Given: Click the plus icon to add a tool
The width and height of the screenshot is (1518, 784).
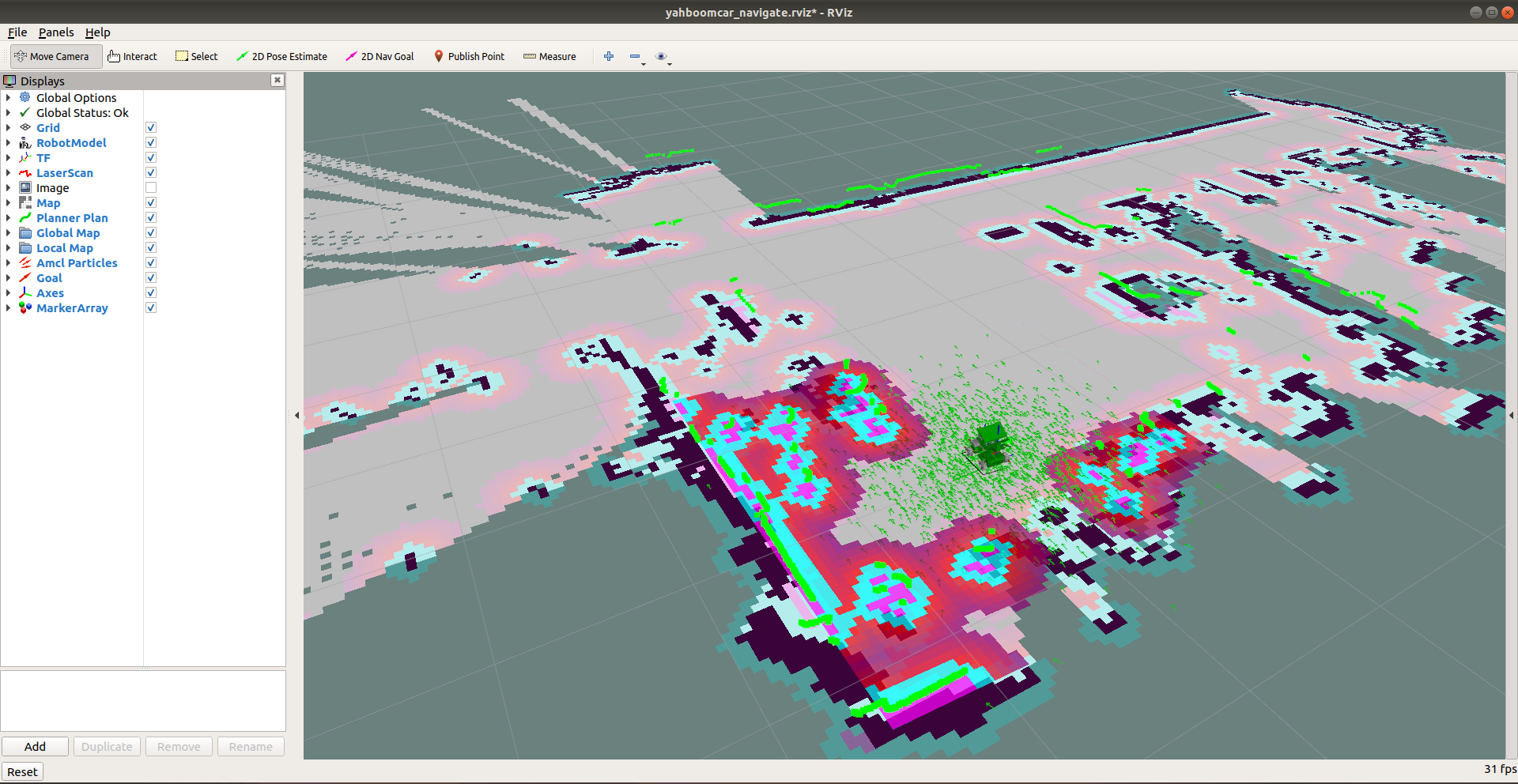Looking at the screenshot, I should (x=609, y=57).
